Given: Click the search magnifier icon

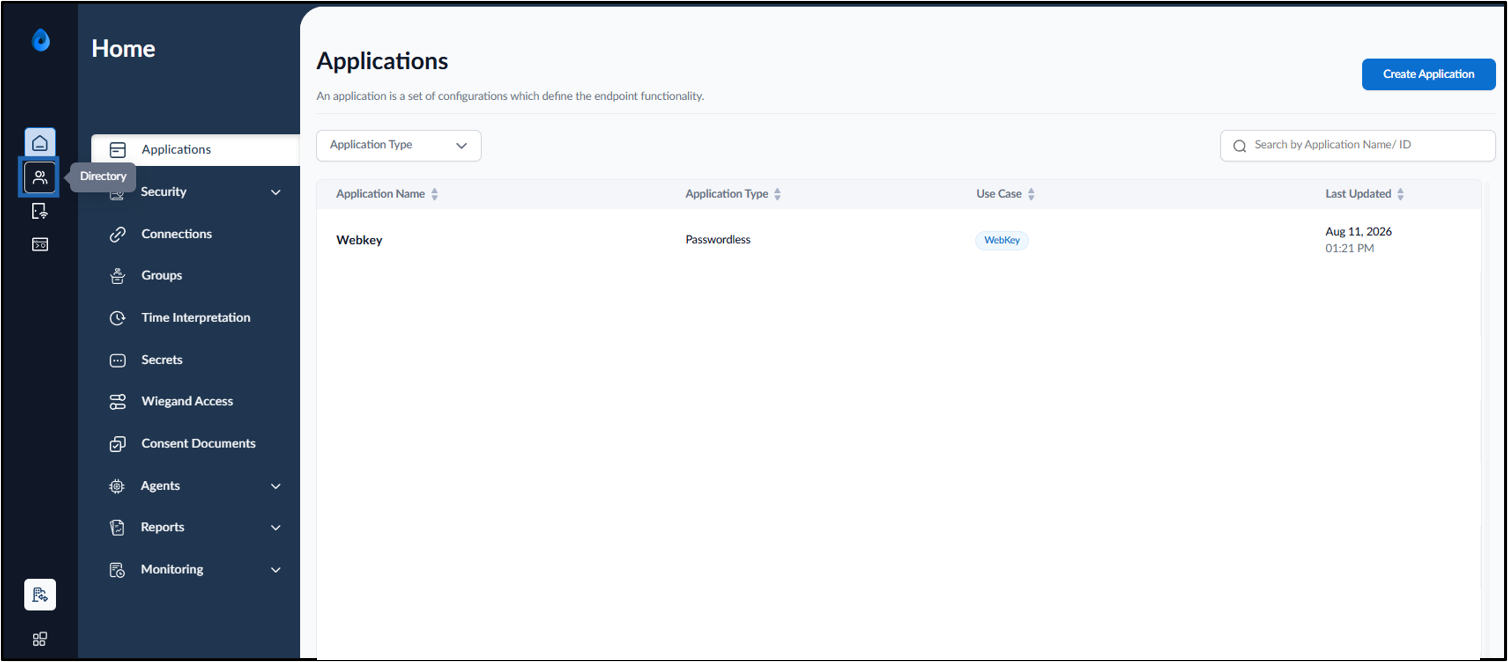Looking at the screenshot, I should click(1240, 146).
